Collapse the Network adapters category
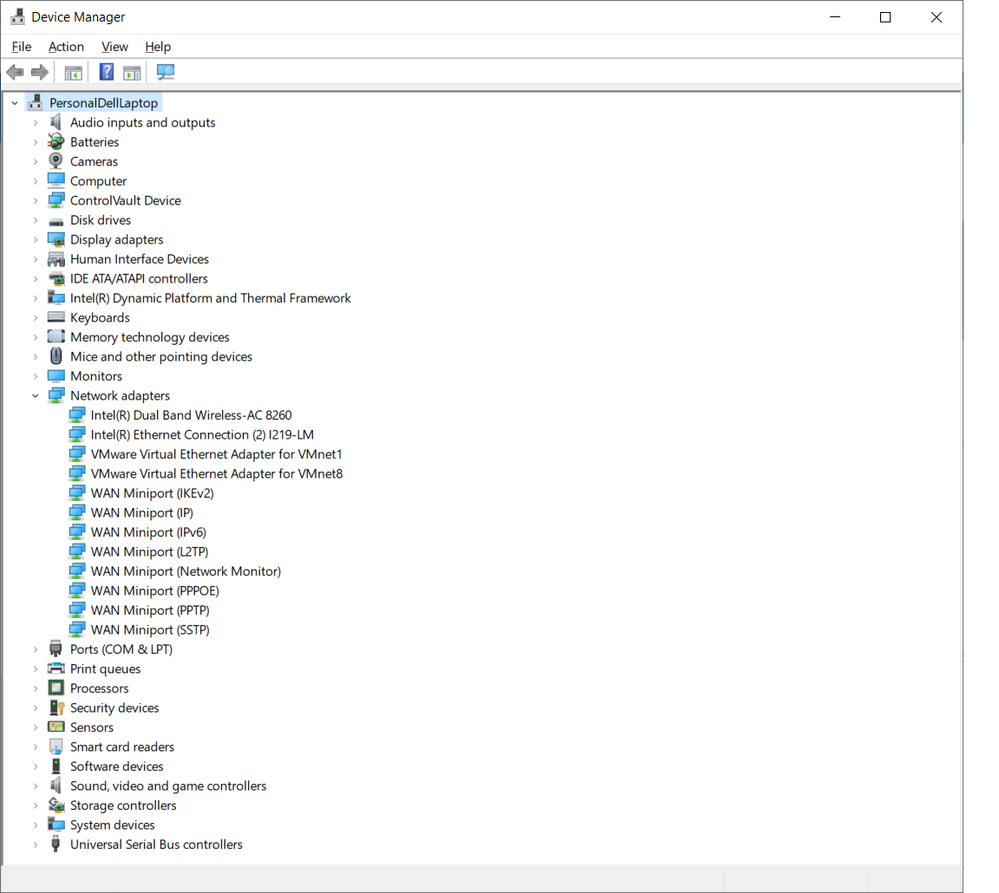Viewport: 999px width, 893px height. (x=35, y=396)
